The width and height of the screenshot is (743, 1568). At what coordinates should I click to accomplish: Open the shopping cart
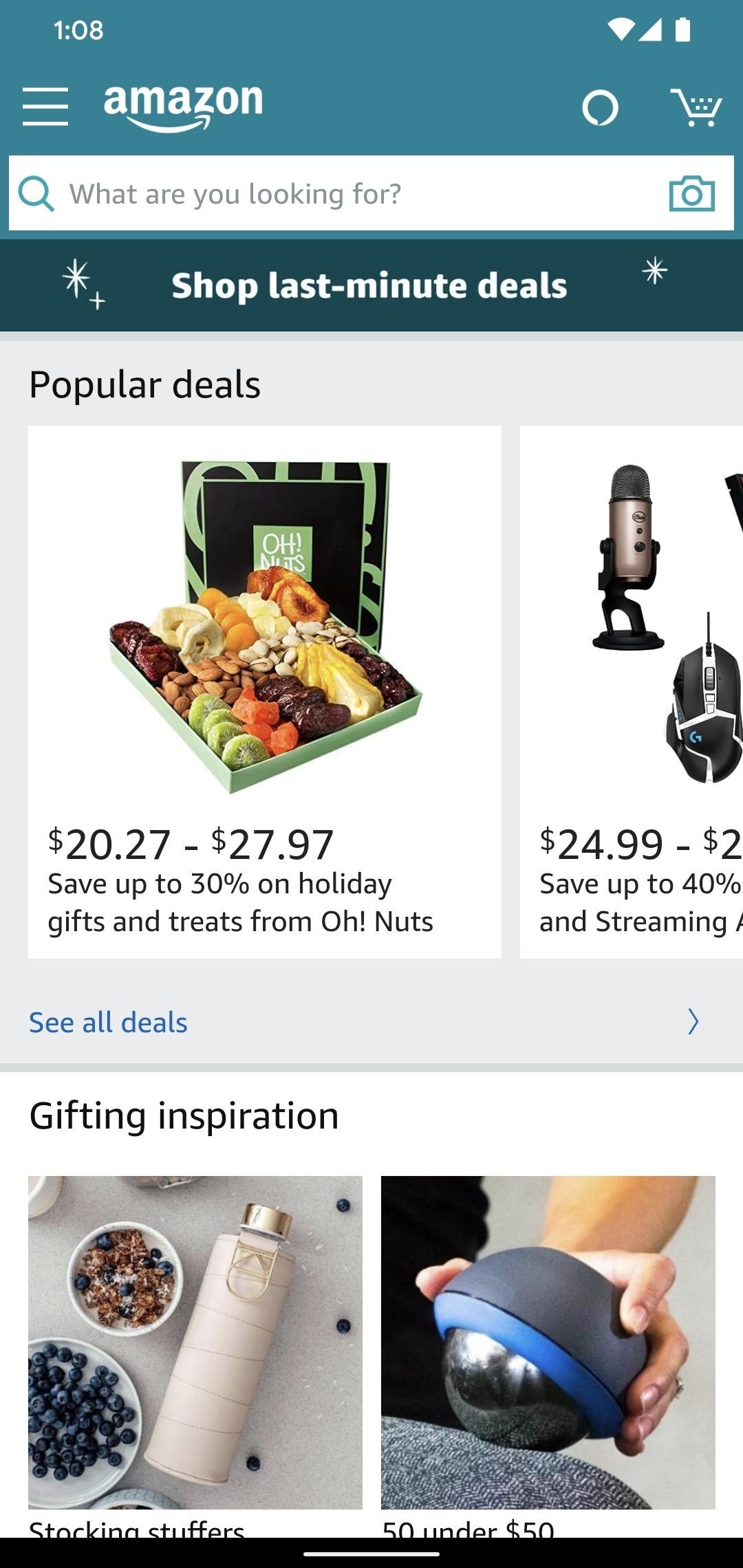point(696,108)
